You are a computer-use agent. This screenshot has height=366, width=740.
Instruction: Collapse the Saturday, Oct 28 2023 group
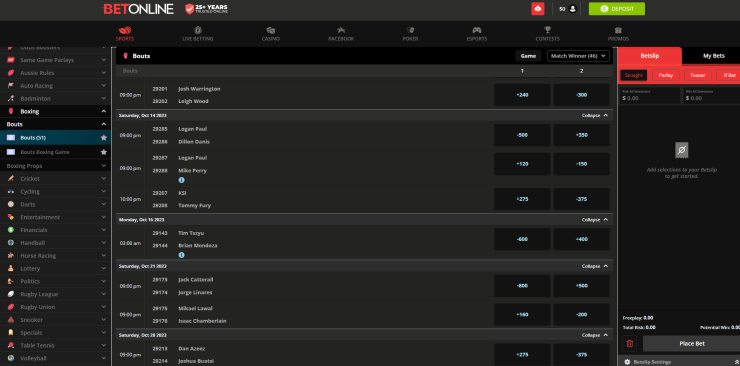click(595, 335)
